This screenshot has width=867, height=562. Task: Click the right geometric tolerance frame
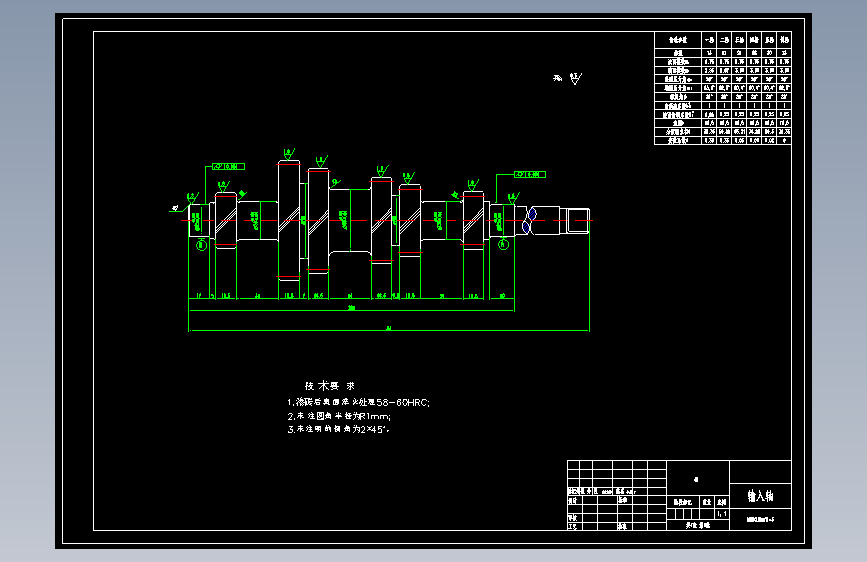(x=530, y=174)
